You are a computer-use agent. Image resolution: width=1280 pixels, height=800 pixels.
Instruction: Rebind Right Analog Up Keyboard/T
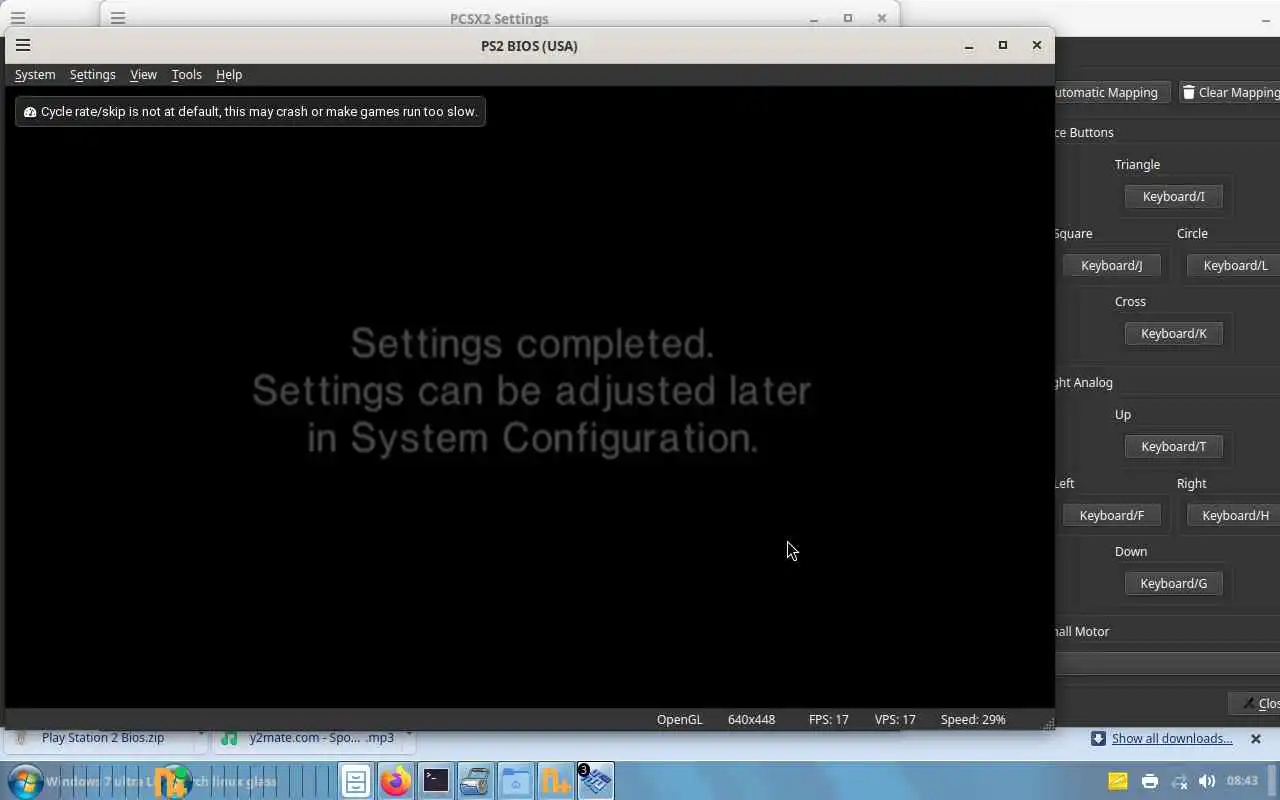[1173, 447]
